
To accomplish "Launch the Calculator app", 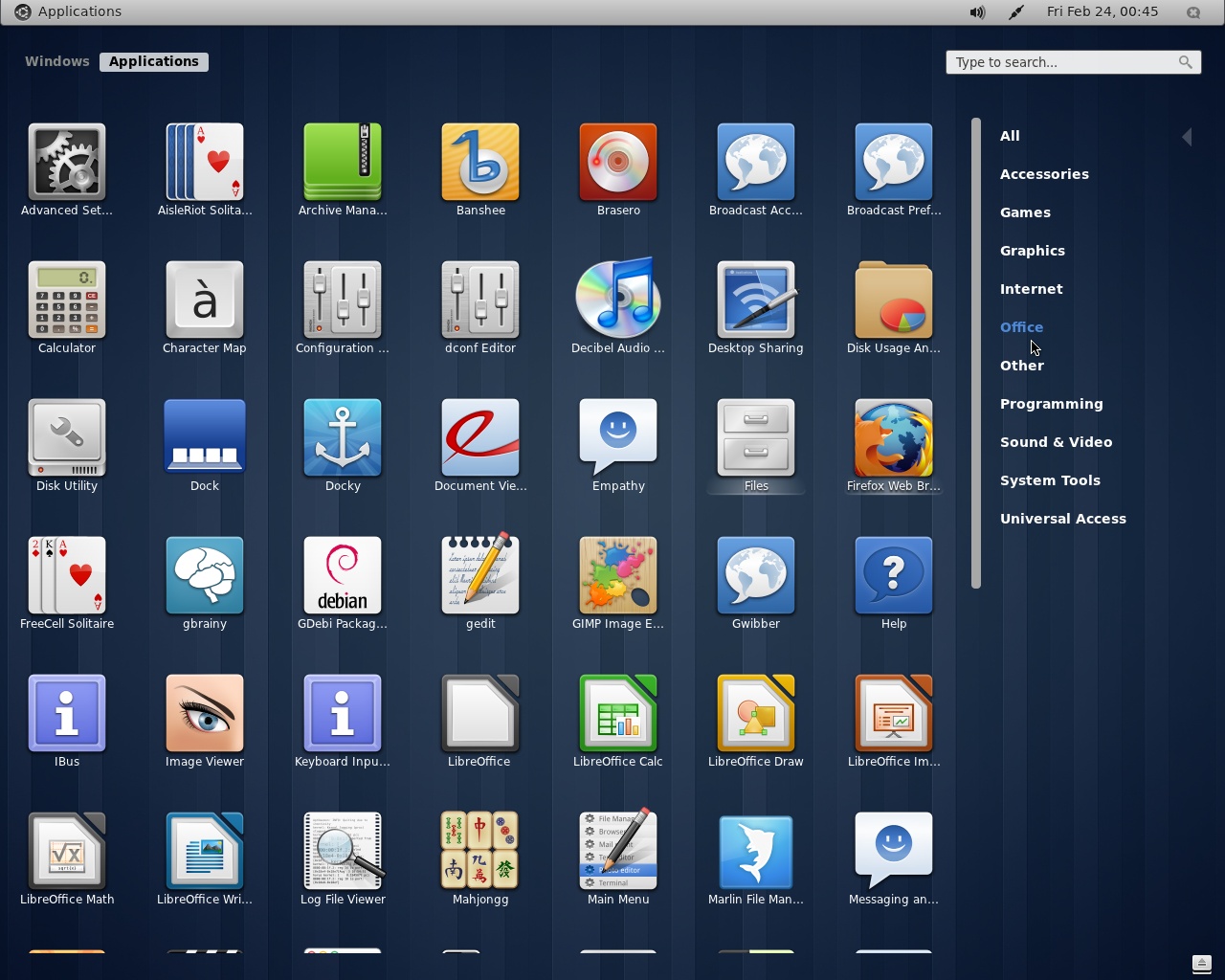I will tap(67, 308).
